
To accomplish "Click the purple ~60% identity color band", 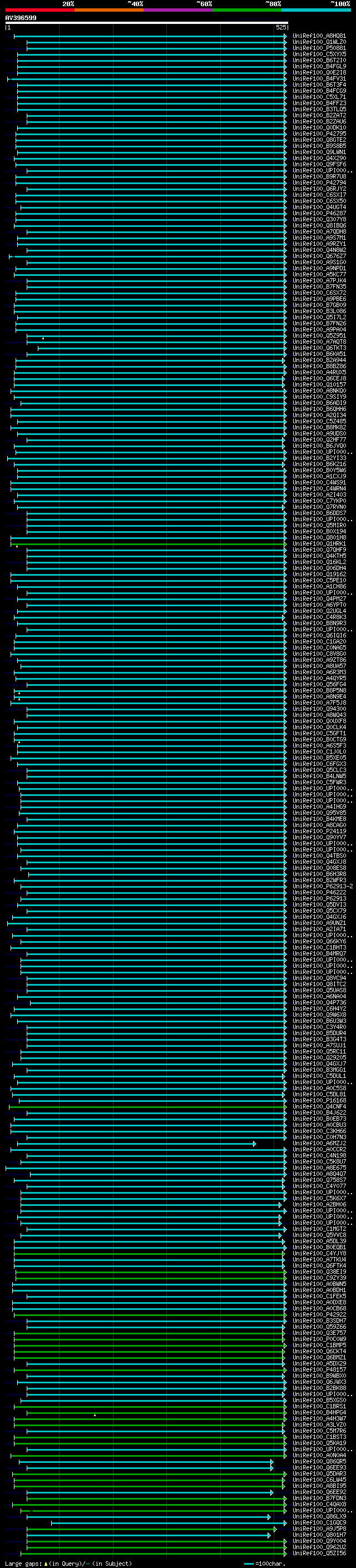I will (x=177, y=10).
